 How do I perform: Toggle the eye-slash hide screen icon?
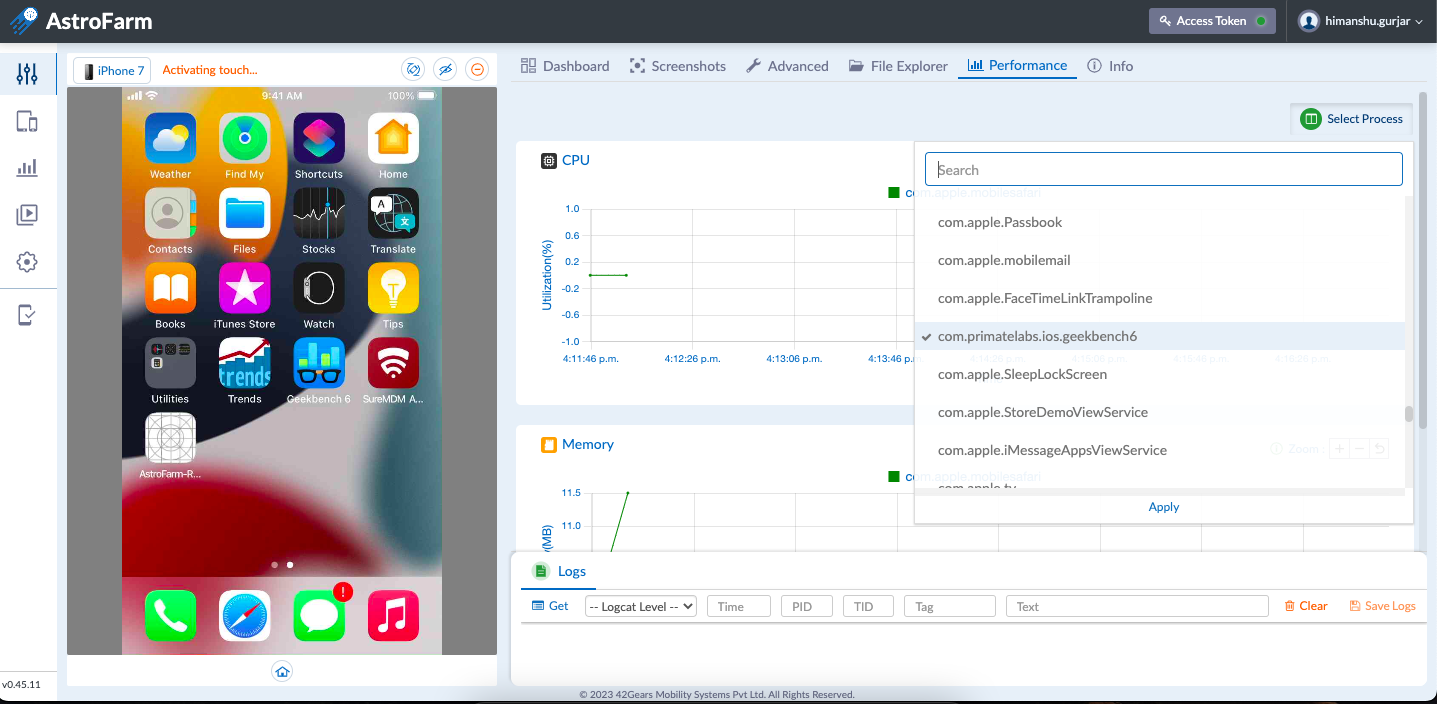coord(445,69)
